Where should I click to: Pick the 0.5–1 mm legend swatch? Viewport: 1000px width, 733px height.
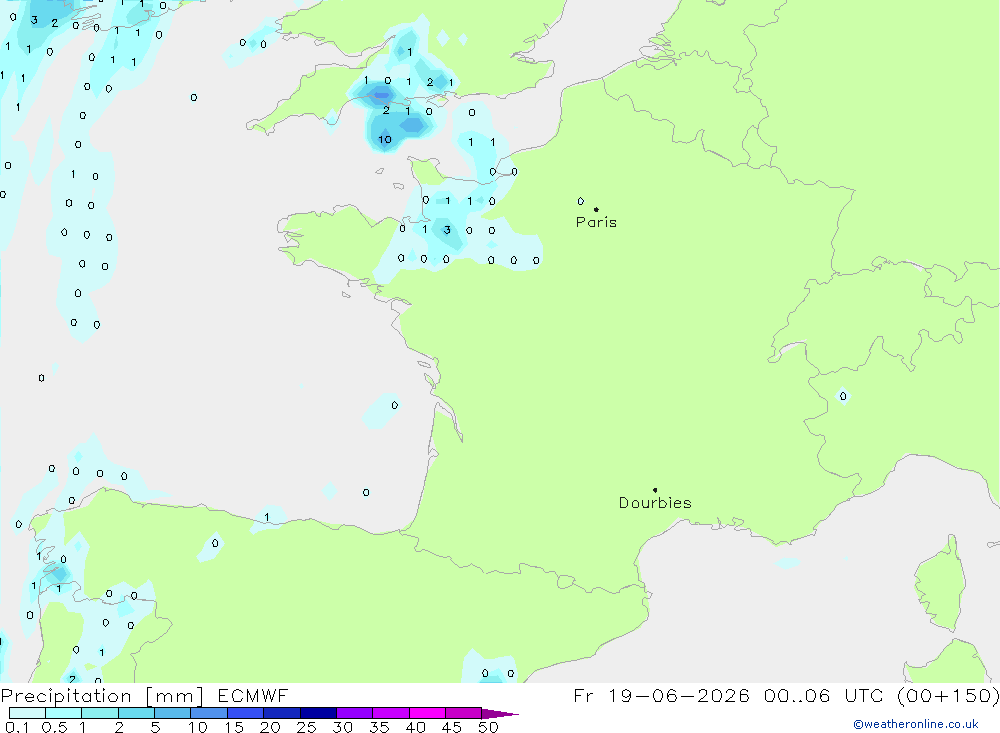[x=64, y=713]
